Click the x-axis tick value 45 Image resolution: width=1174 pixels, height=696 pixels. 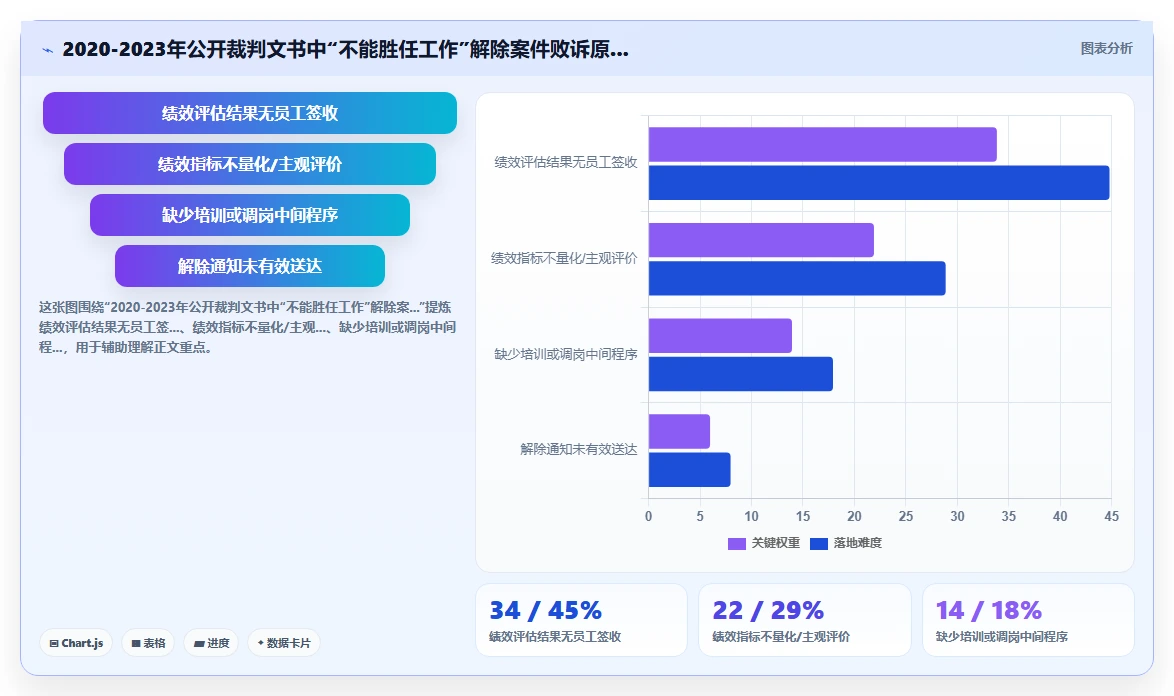click(x=1111, y=516)
